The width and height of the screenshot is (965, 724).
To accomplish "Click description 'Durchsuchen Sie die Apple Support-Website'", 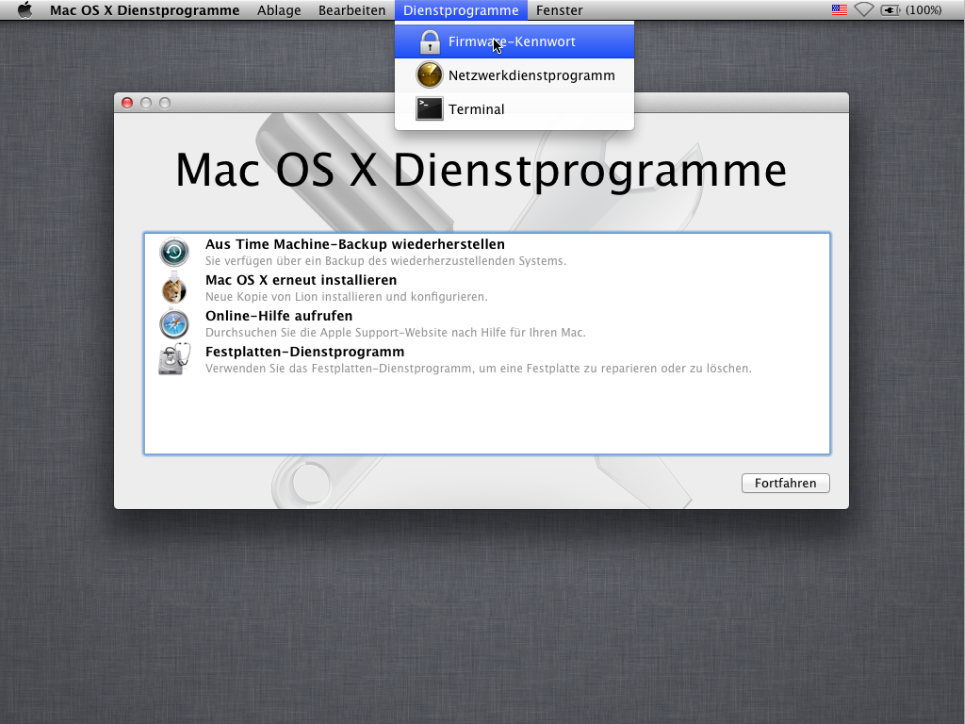I will pyautogui.click(x=395, y=332).
